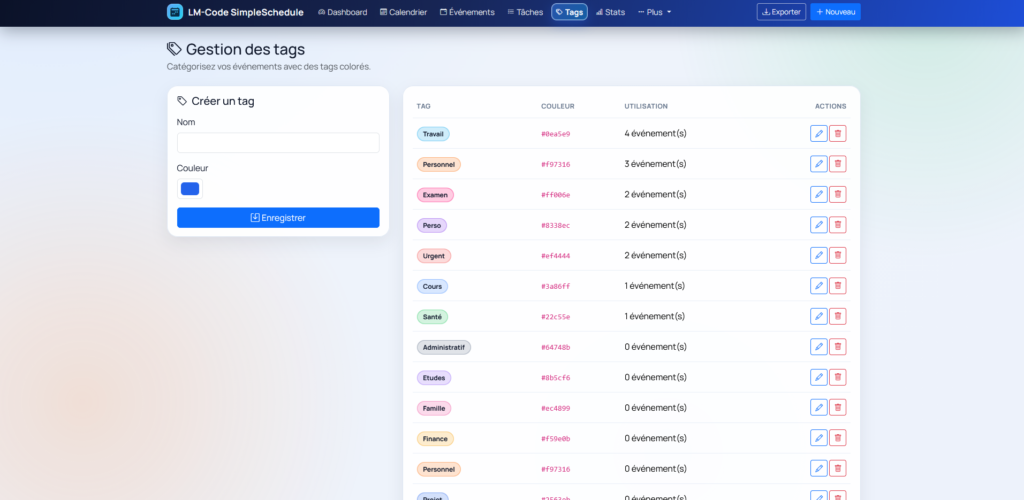The width and height of the screenshot is (1024, 500).
Task: Focus the Nom text input field
Action: (278, 143)
